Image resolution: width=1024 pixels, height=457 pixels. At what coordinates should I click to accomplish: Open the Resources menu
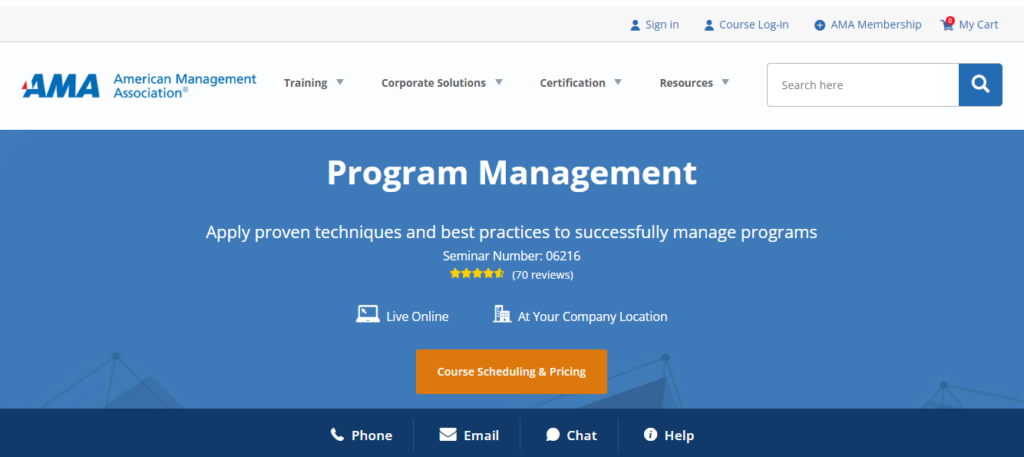click(x=686, y=83)
